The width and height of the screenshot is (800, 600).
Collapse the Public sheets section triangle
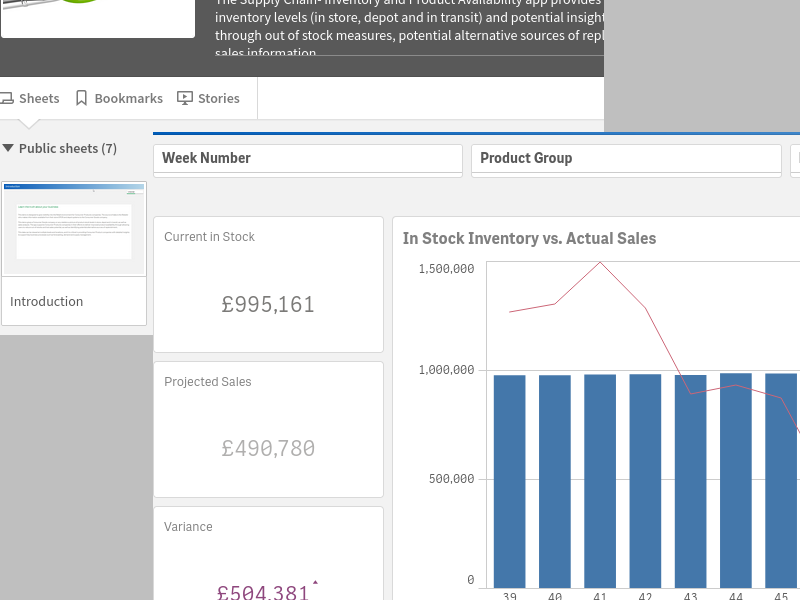pyautogui.click(x=8, y=148)
